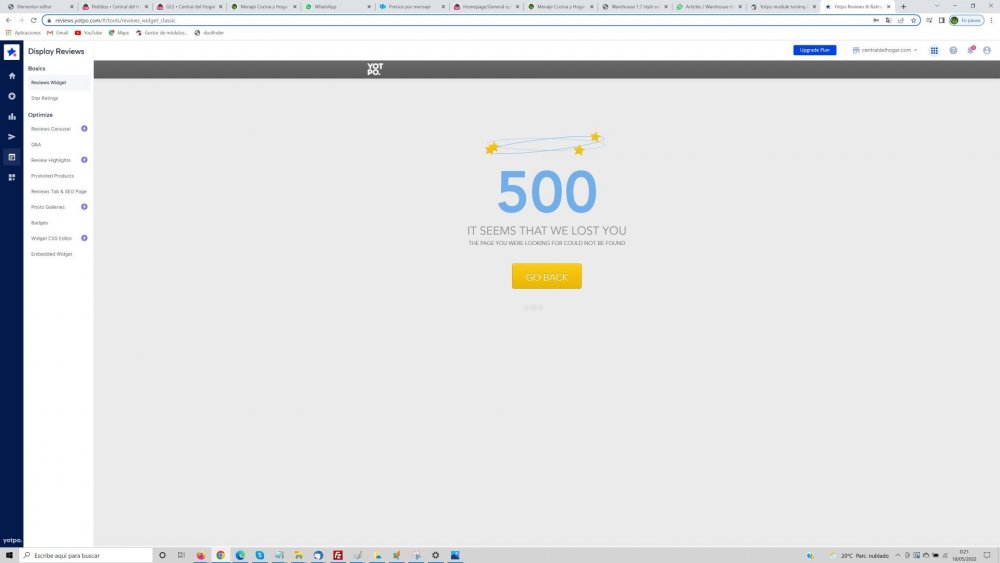Go back with browser back arrow

click(x=8, y=20)
